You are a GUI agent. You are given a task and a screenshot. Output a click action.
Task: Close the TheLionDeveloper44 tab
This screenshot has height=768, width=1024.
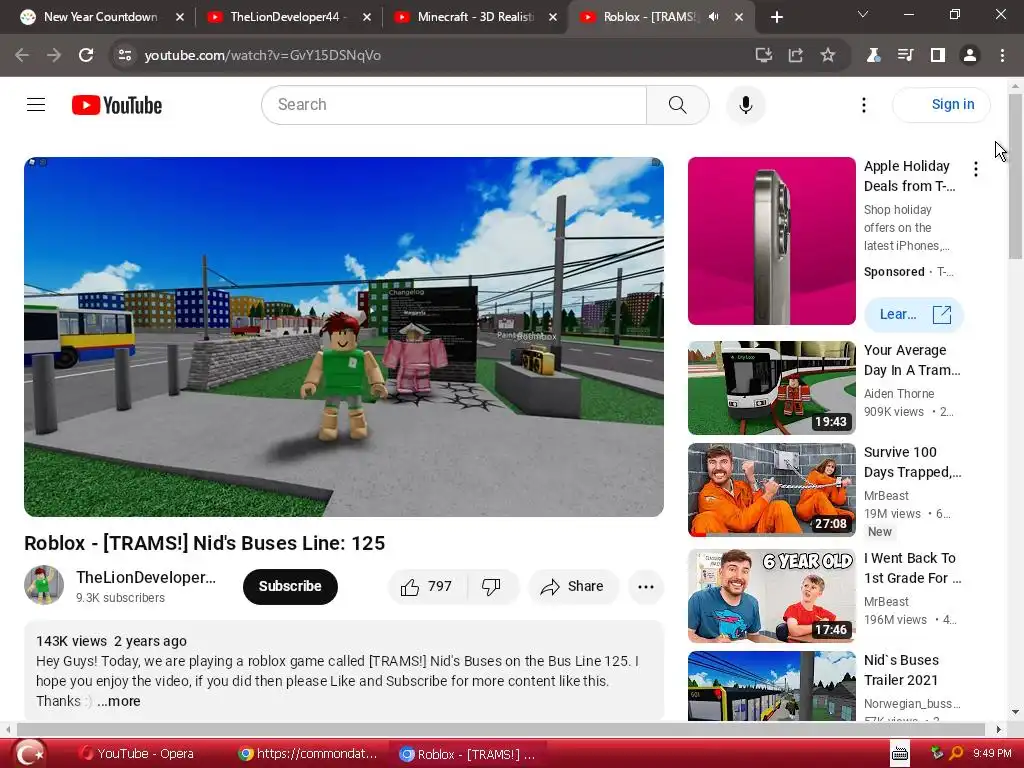[x=366, y=17]
